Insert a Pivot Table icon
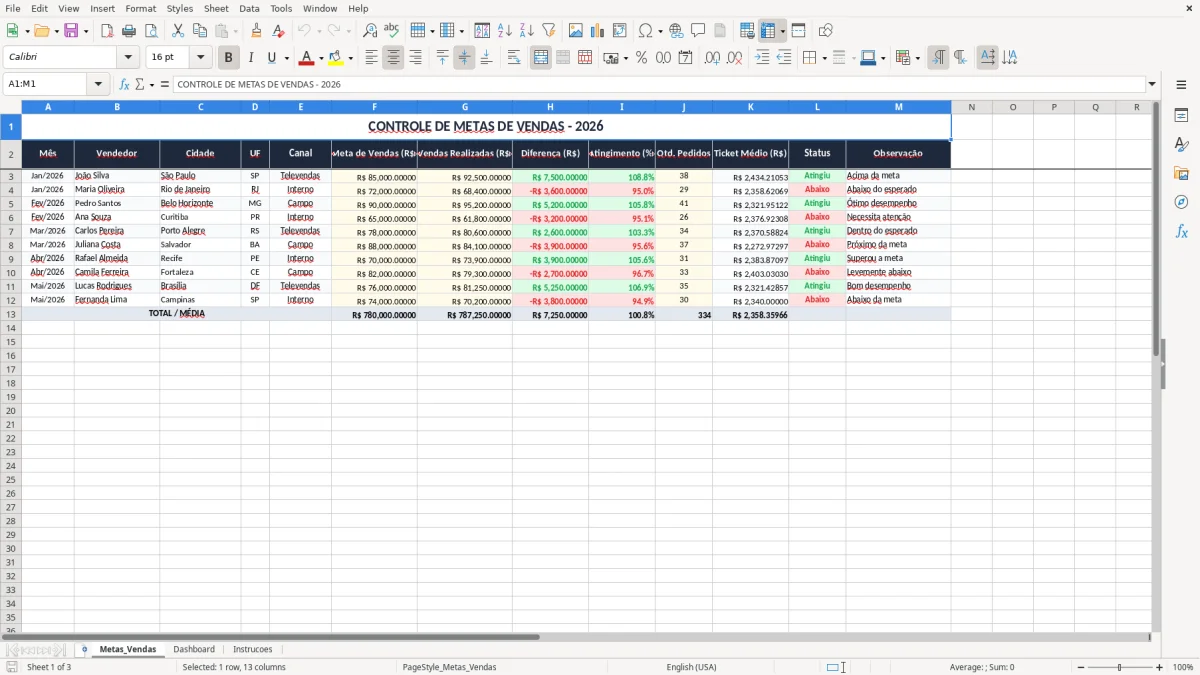1200x675 pixels. [620, 31]
